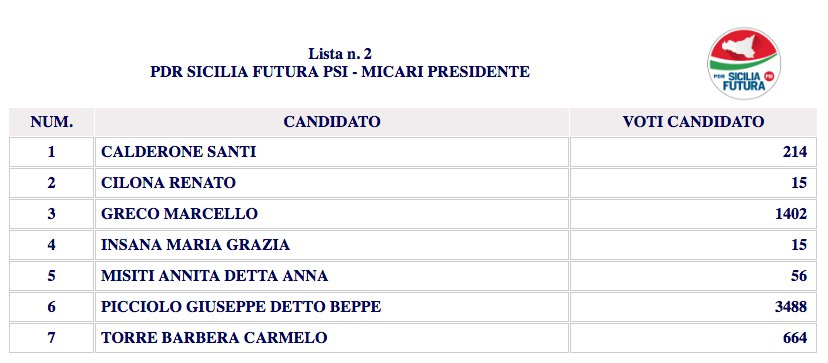
Task: Click candidate CILONA RENATO
Action: (x=168, y=183)
